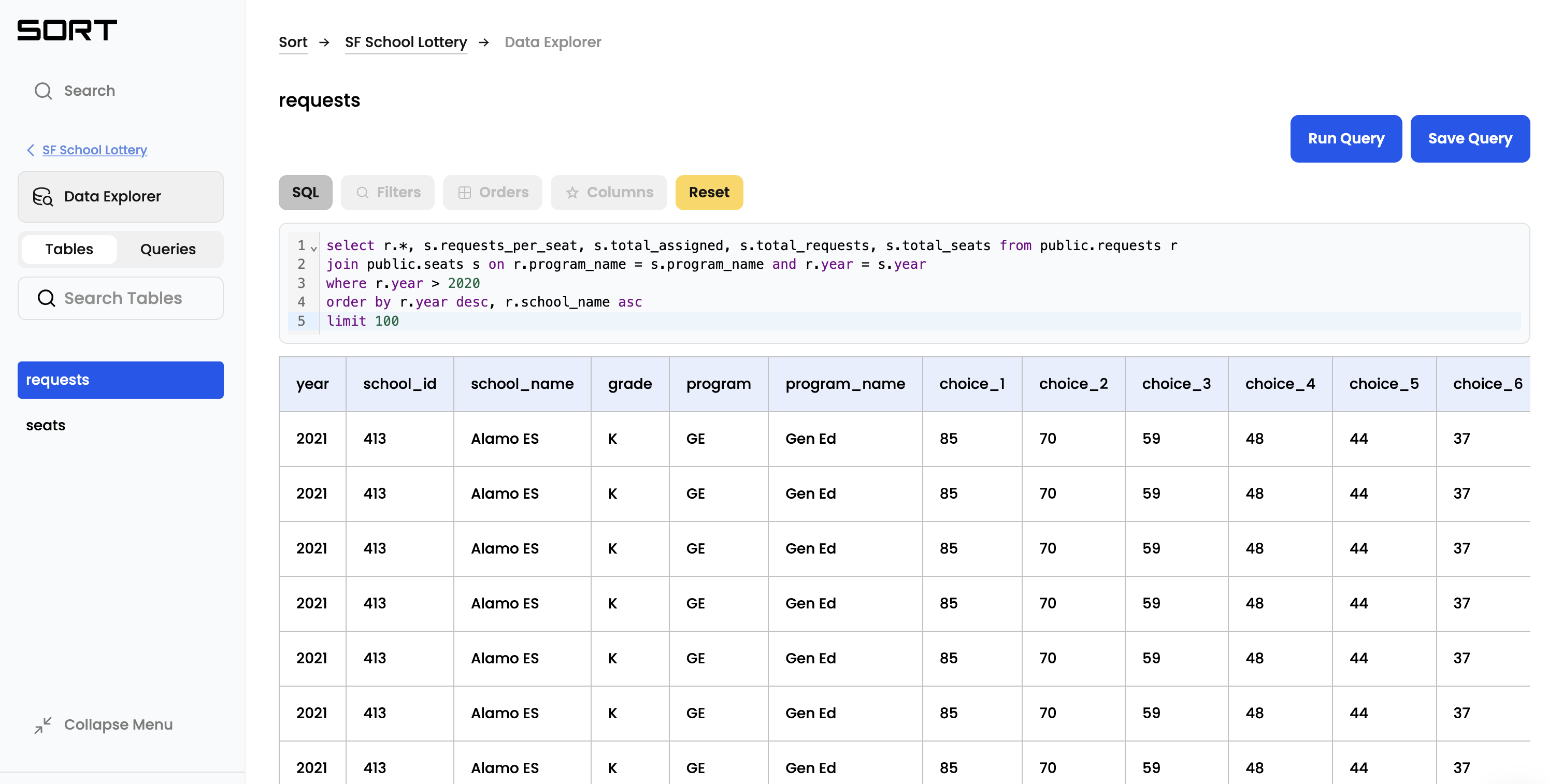Click the Data Explorer database icon
Screen dimensions: 1548x784
click(x=42, y=196)
